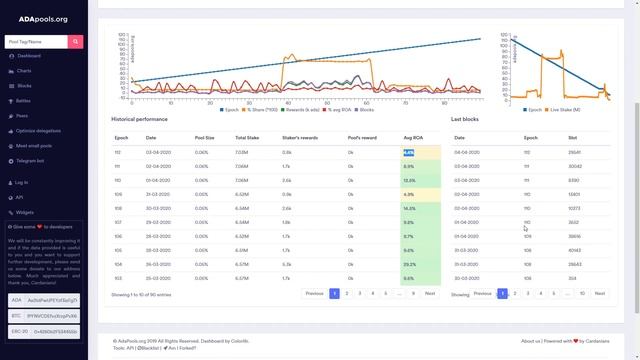Open the Blacklist footer link

[x=148, y=348]
